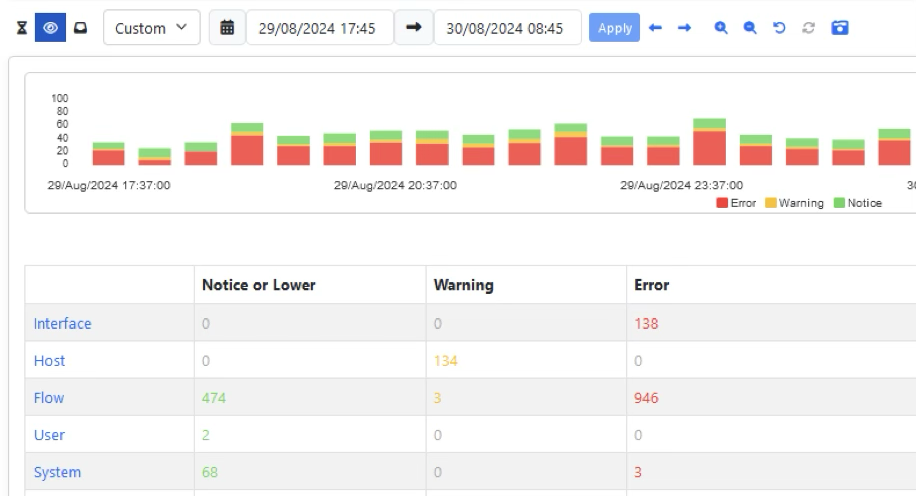Image resolution: width=916 pixels, height=496 pixels.
Task: Click the System error count 3
Action: (x=638, y=472)
